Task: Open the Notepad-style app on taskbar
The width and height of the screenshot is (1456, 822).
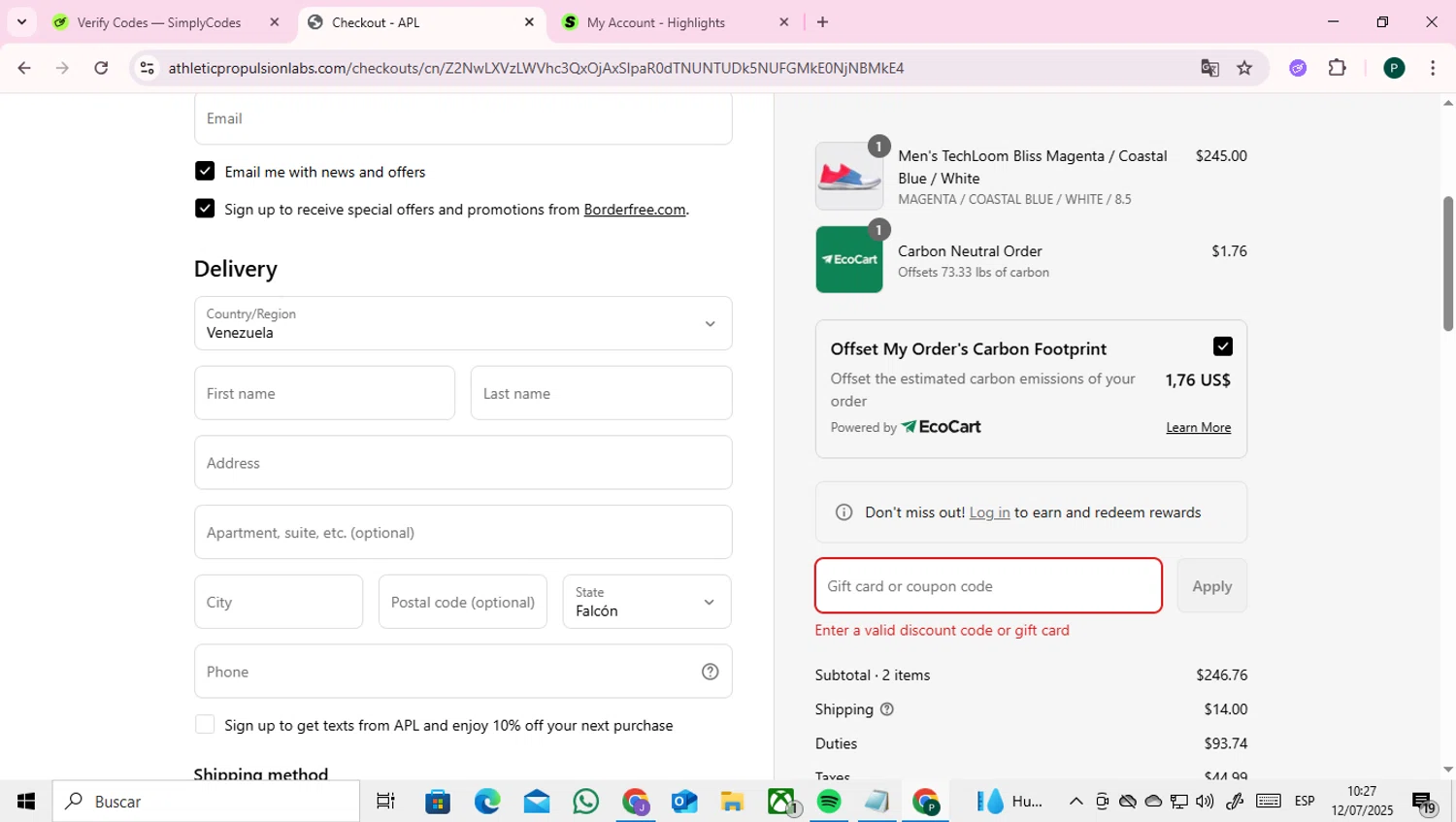Action: (x=877, y=802)
